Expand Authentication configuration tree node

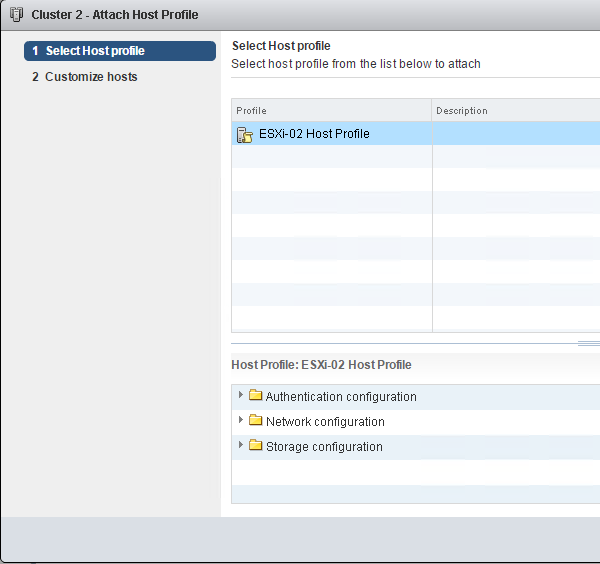(240, 394)
